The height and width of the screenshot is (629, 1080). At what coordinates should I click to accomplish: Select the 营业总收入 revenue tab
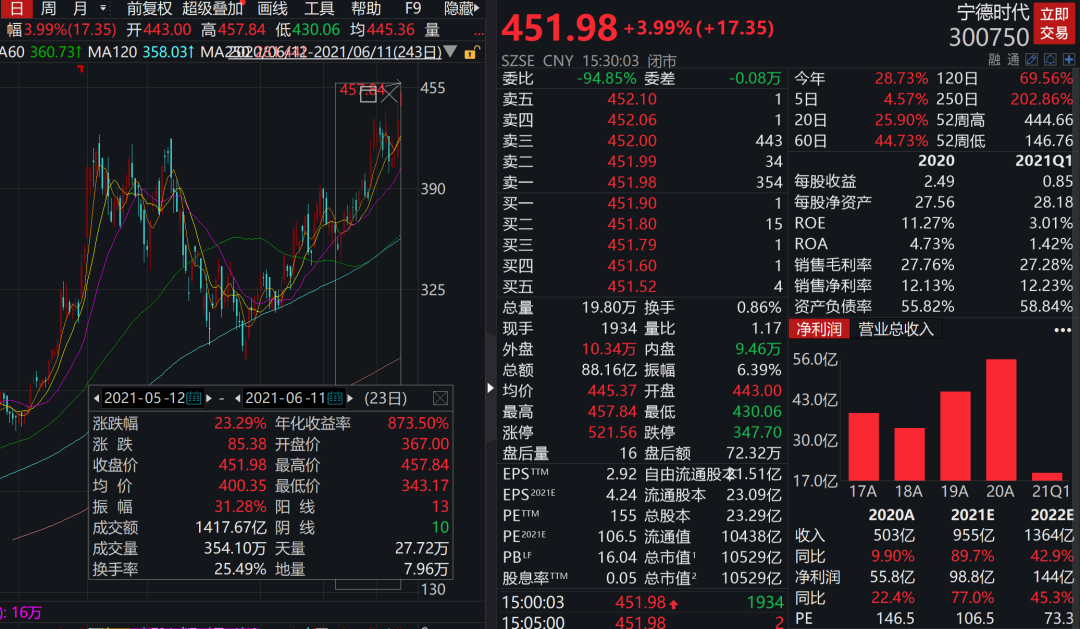coord(895,329)
